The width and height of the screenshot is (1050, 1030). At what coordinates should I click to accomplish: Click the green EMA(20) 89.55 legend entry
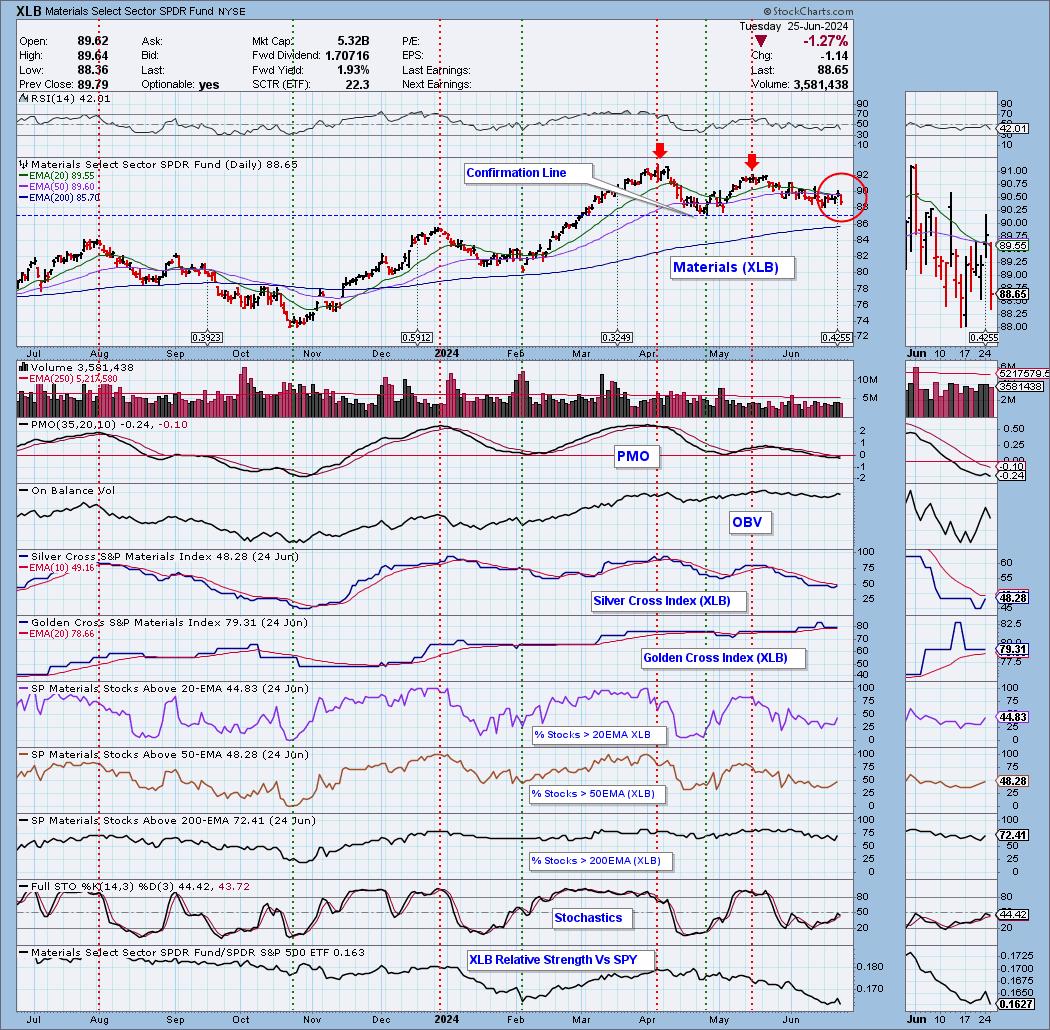pos(57,175)
